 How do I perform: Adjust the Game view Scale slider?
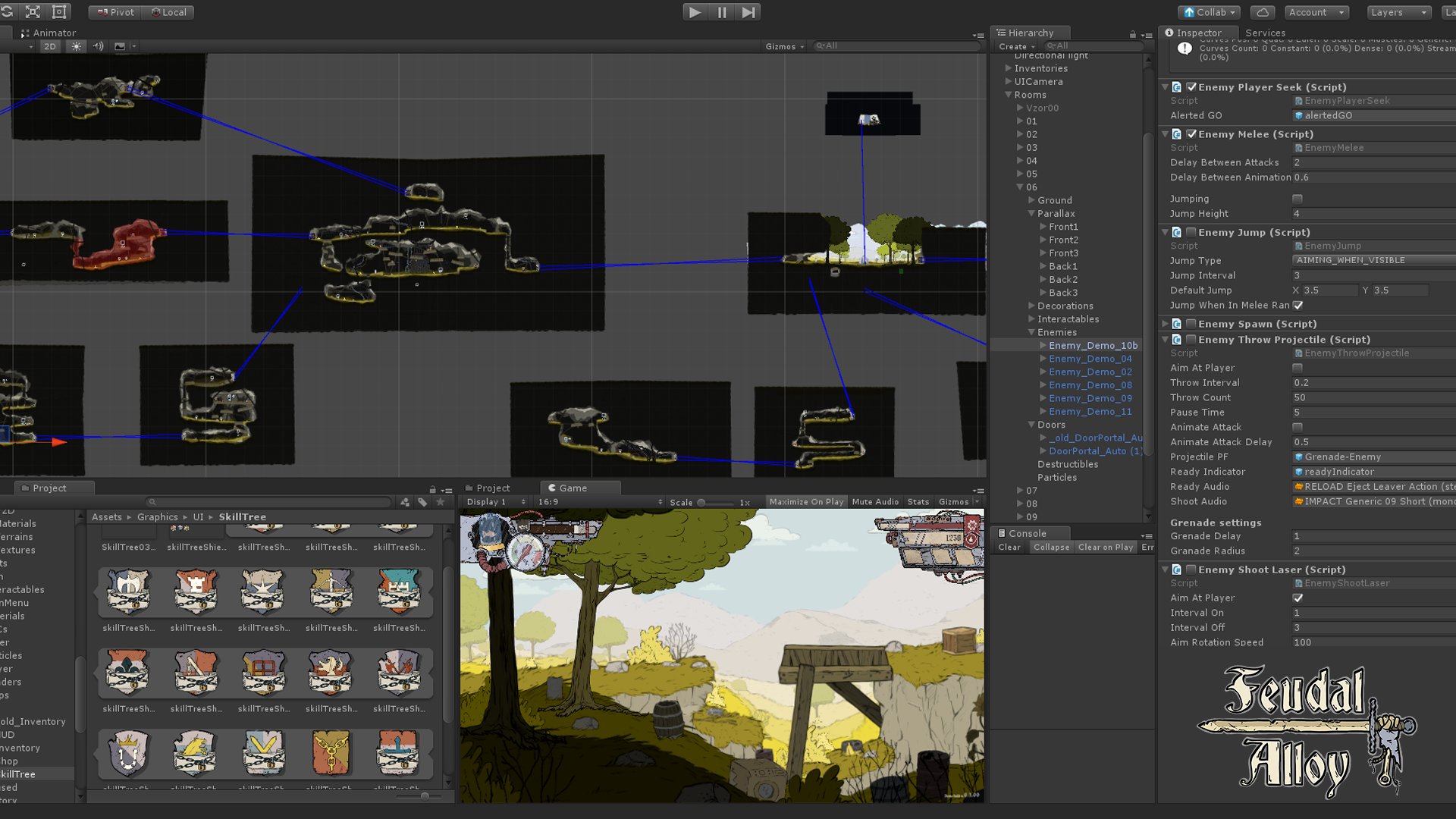pos(716,503)
